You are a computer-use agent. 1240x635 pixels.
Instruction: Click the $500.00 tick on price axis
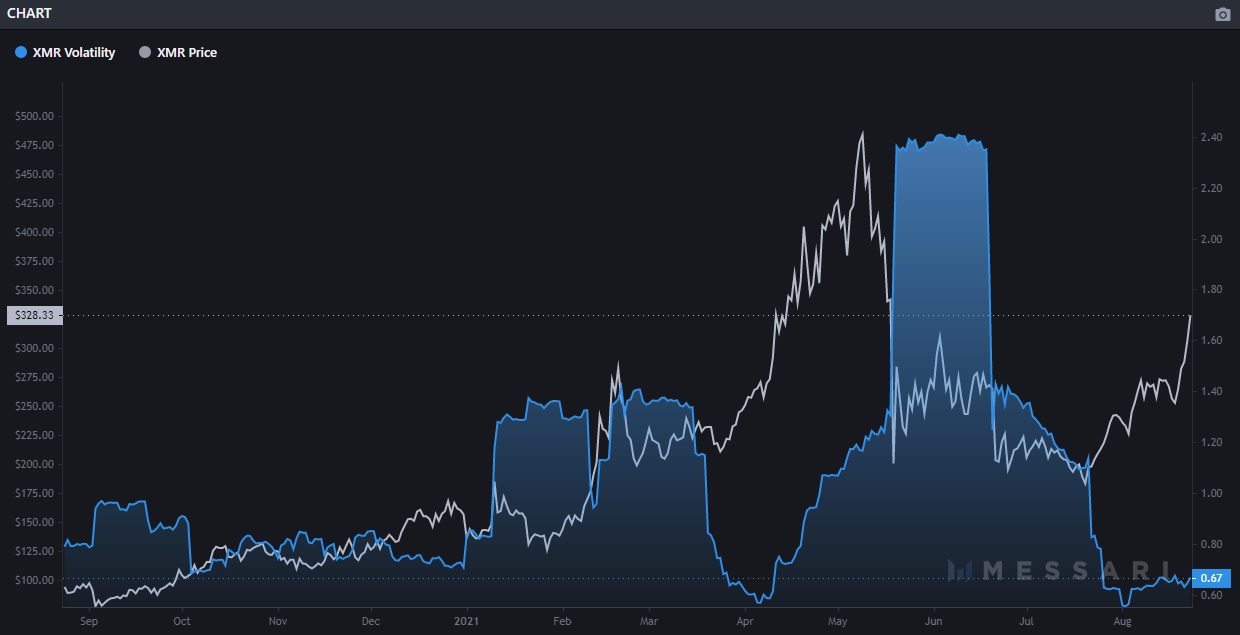pyautogui.click(x=33, y=116)
